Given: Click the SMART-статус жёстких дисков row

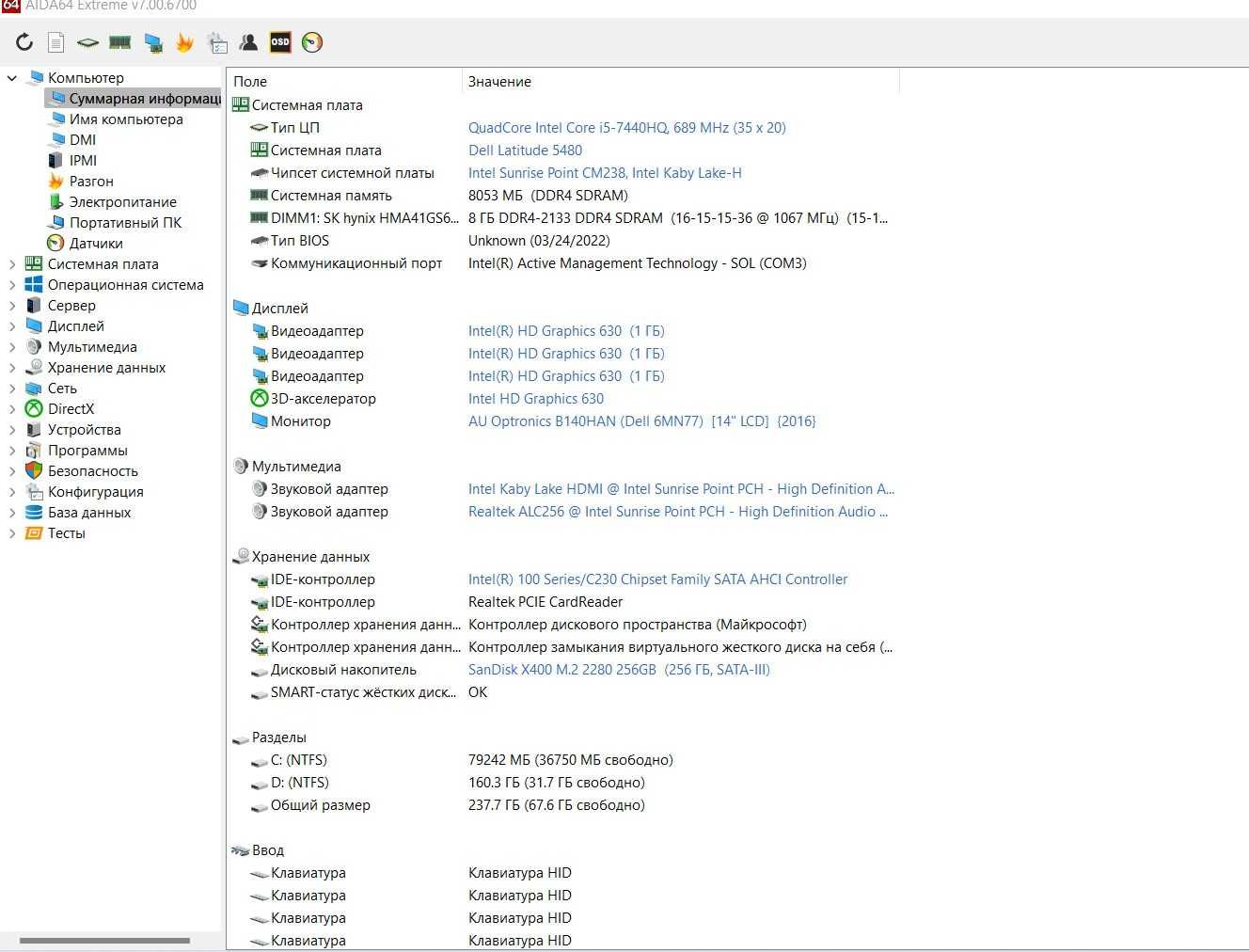Looking at the screenshot, I should click(564, 692).
